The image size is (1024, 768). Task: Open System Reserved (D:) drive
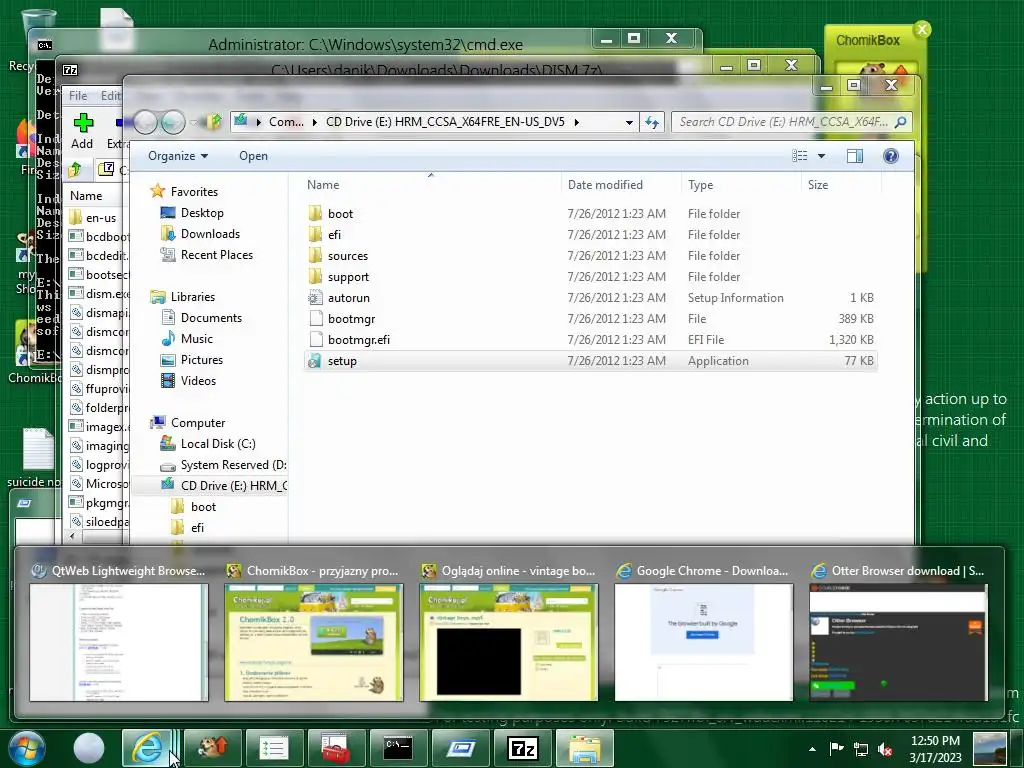point(223,464)
